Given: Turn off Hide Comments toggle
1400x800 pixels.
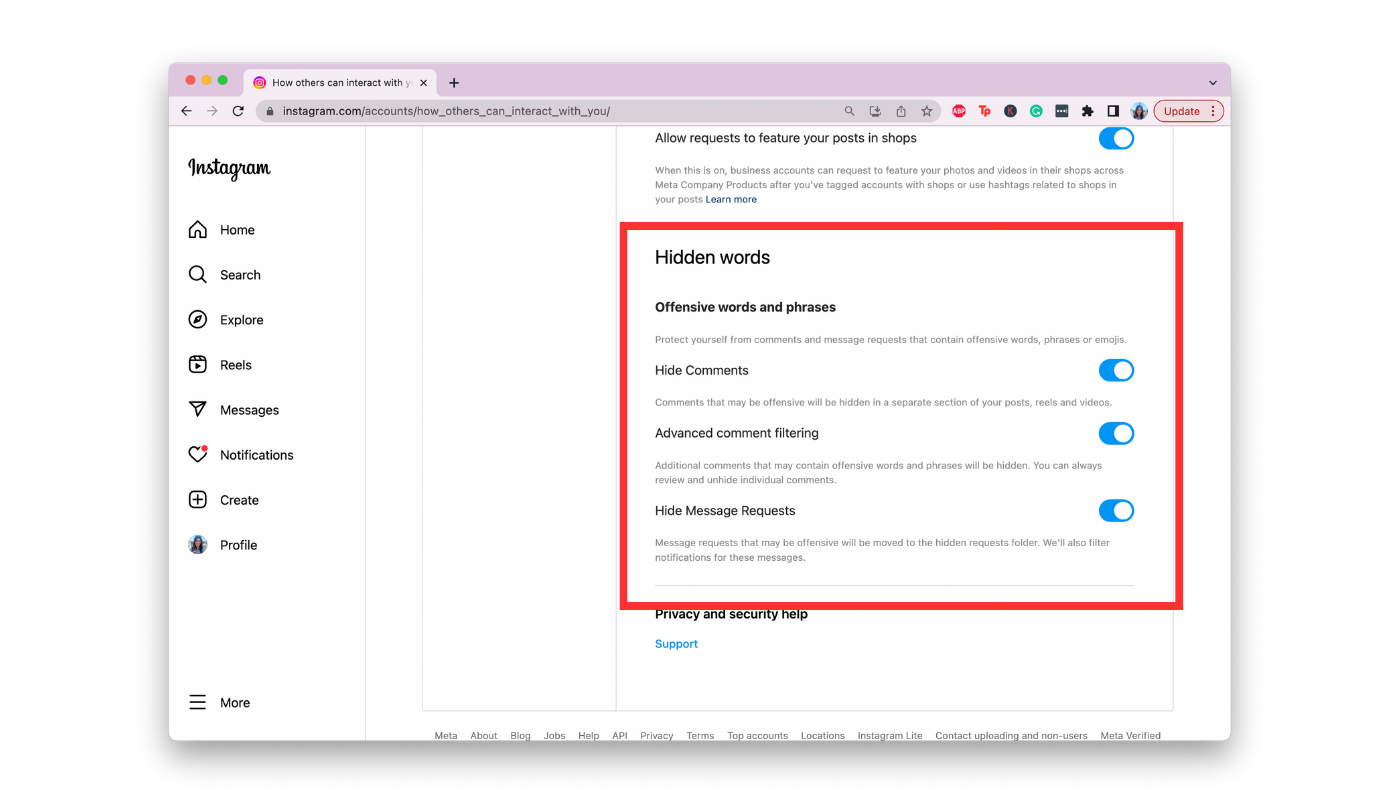Looking at the screenshot, I should coord(1116,370).
